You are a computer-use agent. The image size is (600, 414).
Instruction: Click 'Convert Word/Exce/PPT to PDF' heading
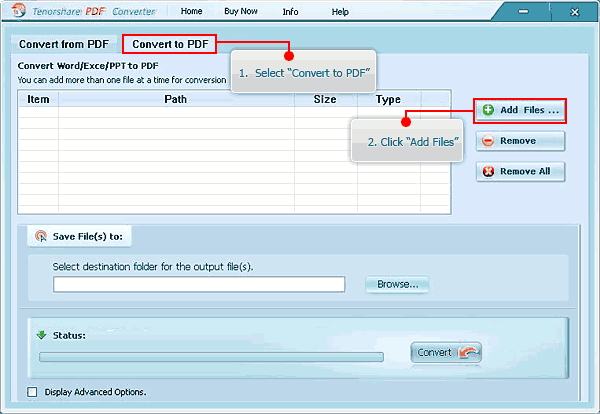coord(88,66)
